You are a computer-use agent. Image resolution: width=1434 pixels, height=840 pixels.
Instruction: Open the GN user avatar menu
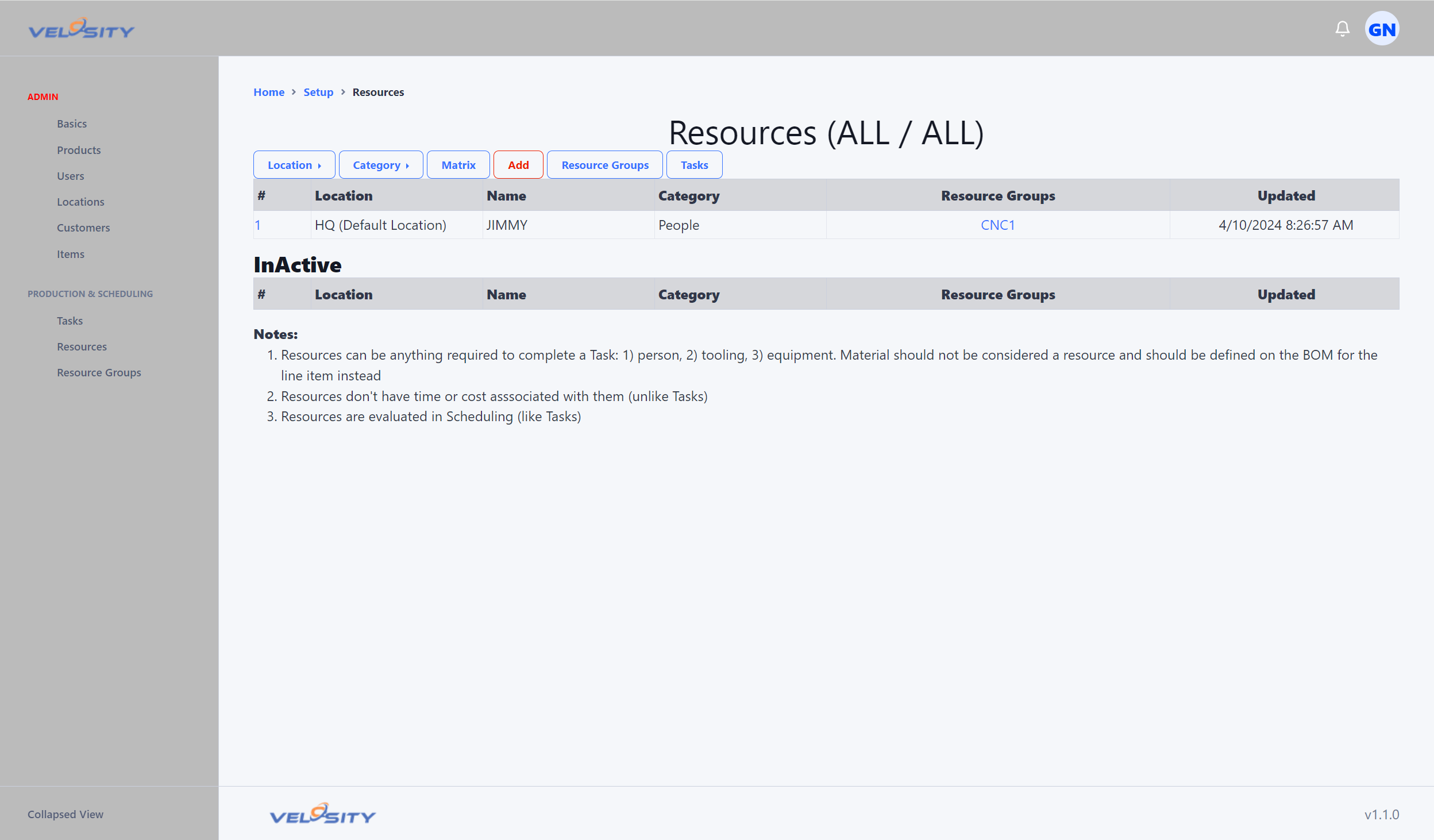tap(1382, 29)
